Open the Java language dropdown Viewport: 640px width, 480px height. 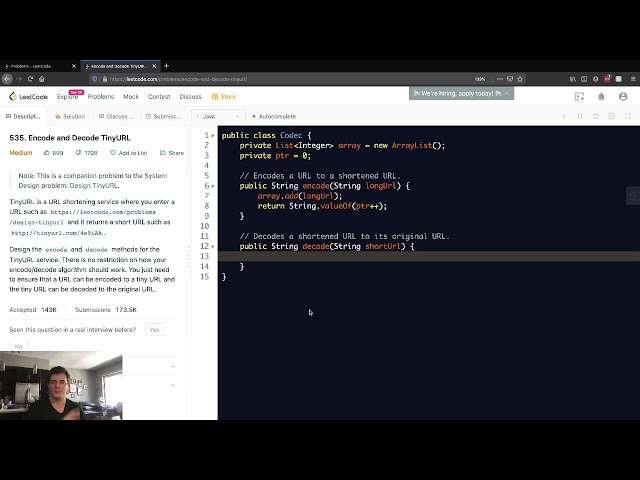point(218,116)
